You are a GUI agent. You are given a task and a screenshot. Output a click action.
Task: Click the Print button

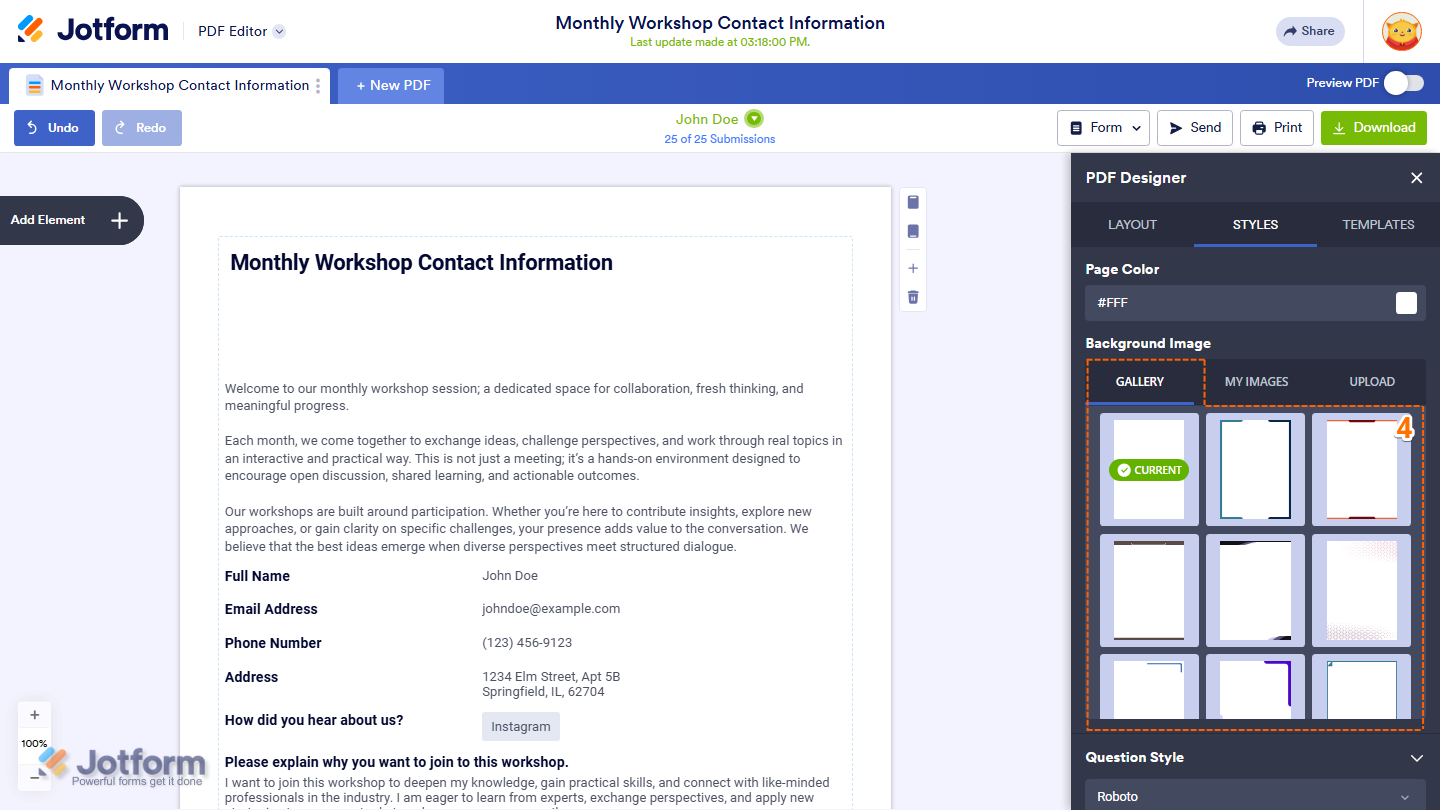click(x=1277, y=128)
